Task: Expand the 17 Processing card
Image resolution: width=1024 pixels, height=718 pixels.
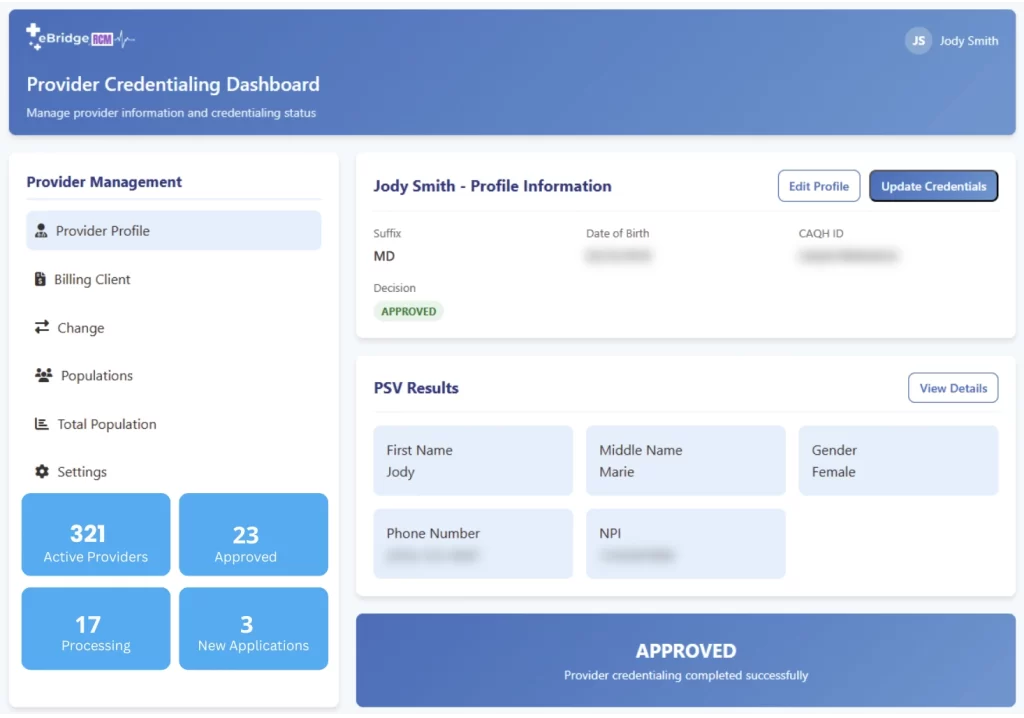Action: tap(95, 628)
